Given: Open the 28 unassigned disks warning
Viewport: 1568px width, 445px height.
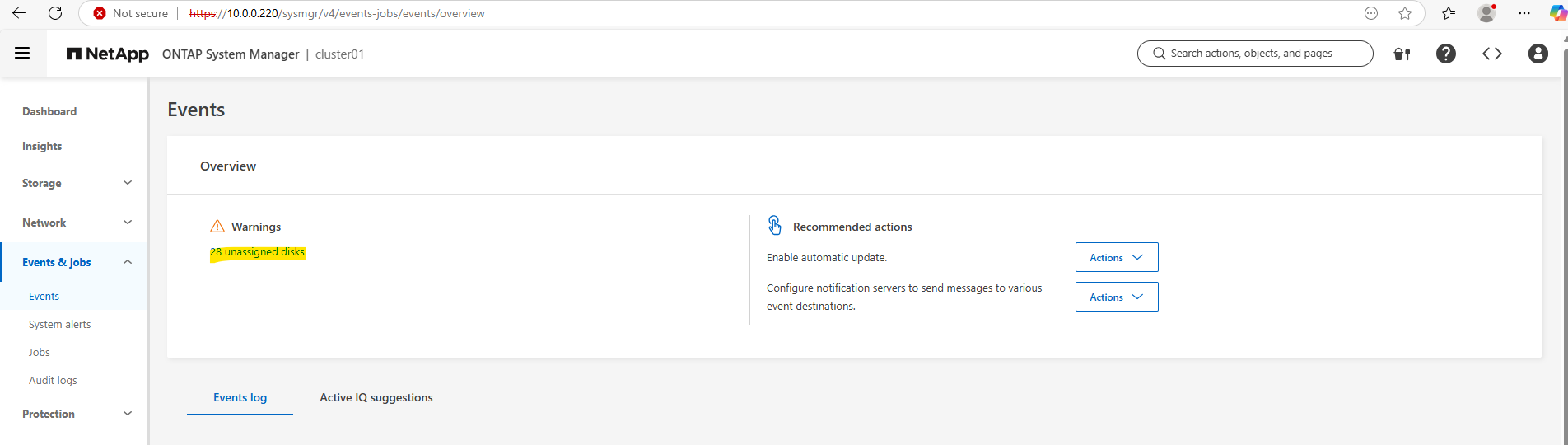Looking at the screenshot, I should (x=257, y=252).
